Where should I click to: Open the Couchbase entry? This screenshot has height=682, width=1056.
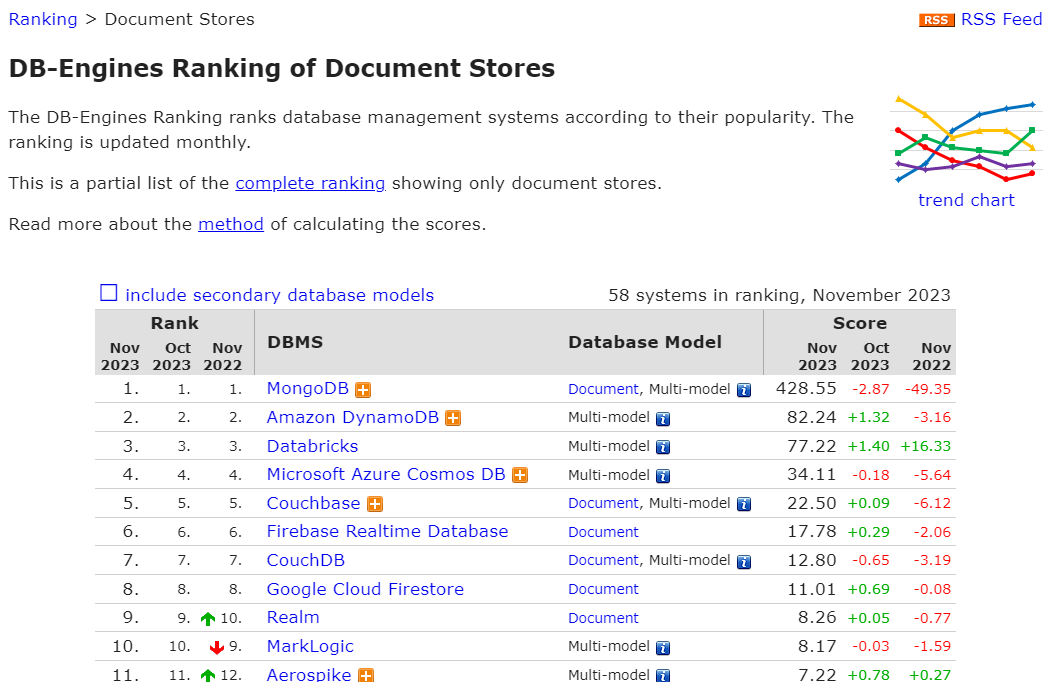pyautogui.click(x=314, y=503)
